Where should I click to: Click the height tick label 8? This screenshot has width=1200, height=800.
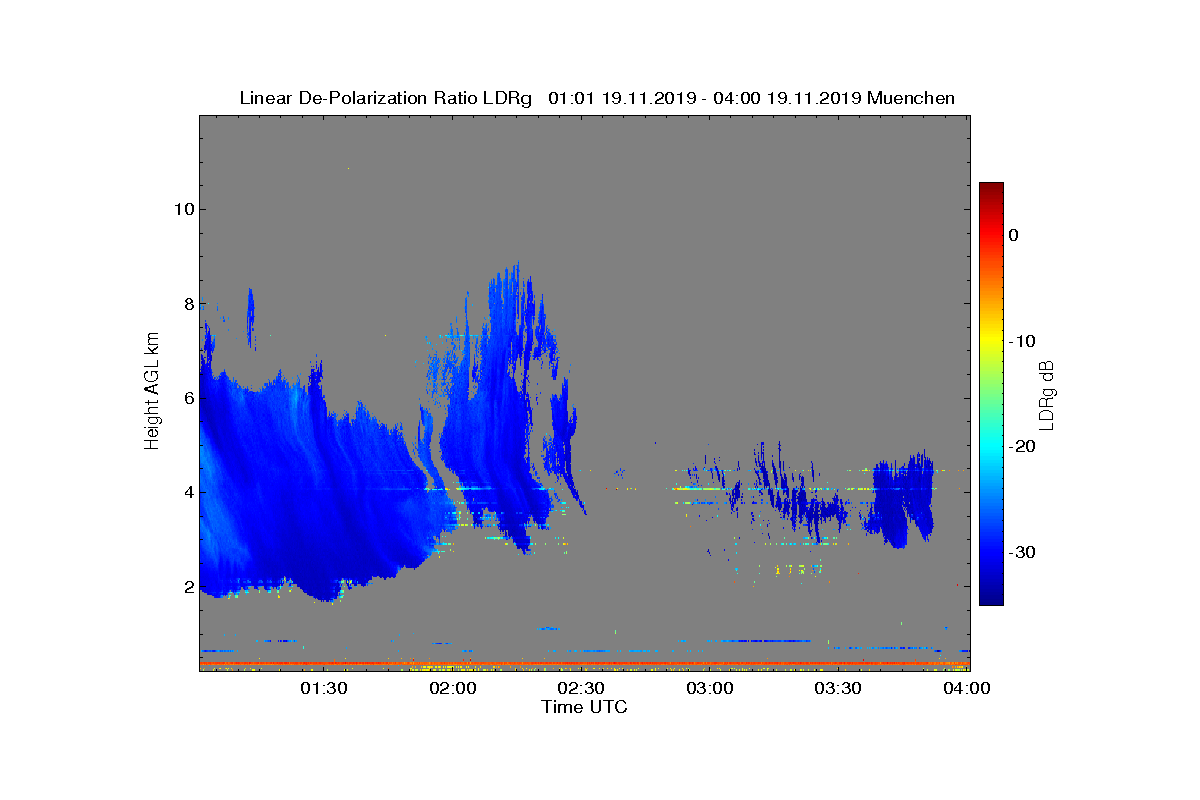188,303
